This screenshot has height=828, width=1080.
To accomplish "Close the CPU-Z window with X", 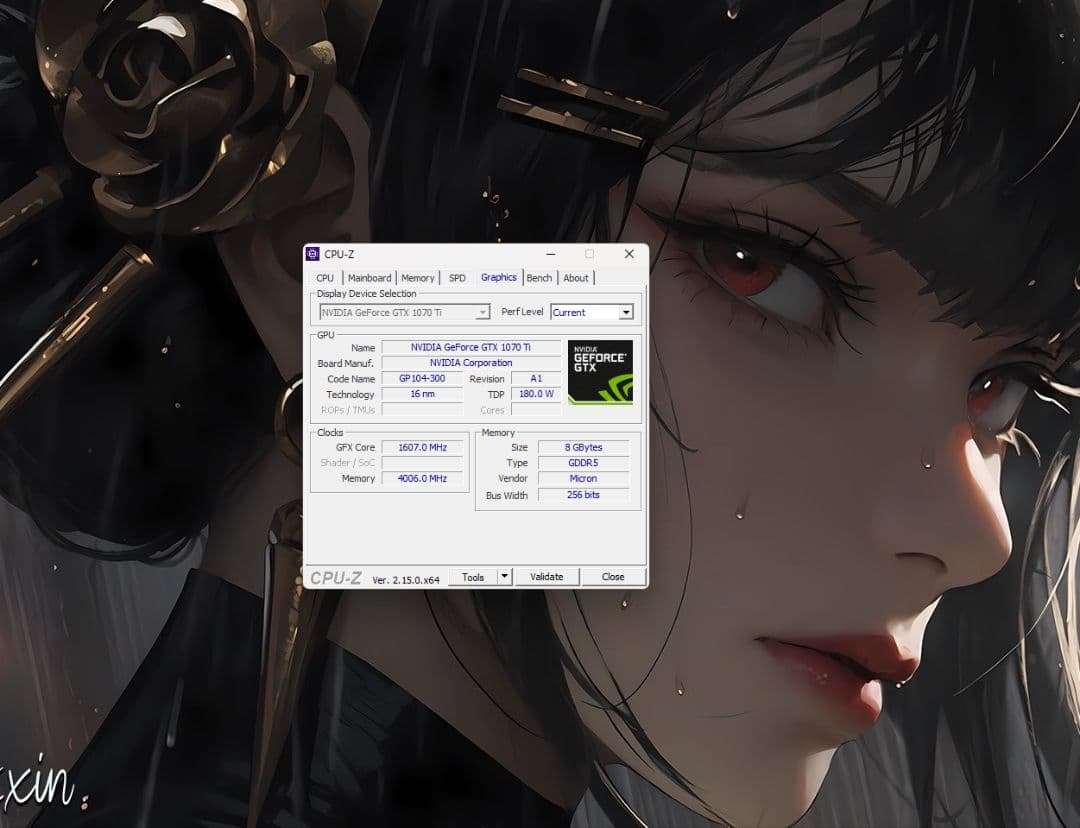I will click(629, 254).
